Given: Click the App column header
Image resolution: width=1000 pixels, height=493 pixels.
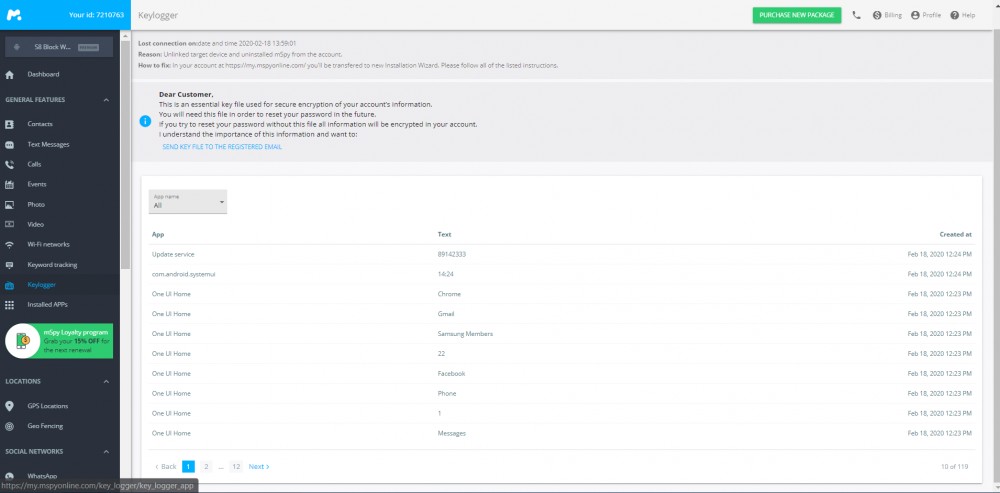Looking at the screenshot, I should pos(158,235).
